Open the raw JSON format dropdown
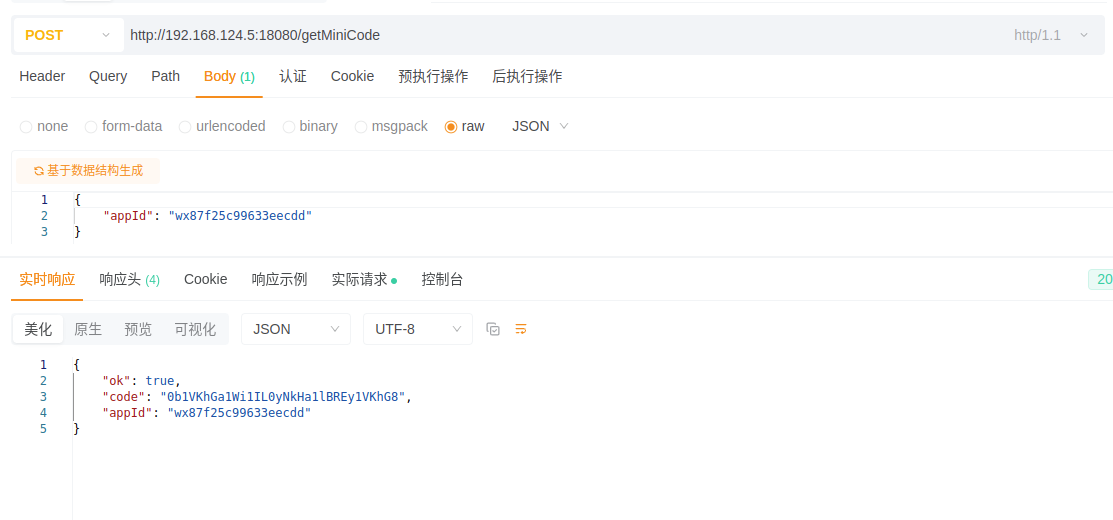The width and height of the screenshot is (1113, 520). coord(540,126)
